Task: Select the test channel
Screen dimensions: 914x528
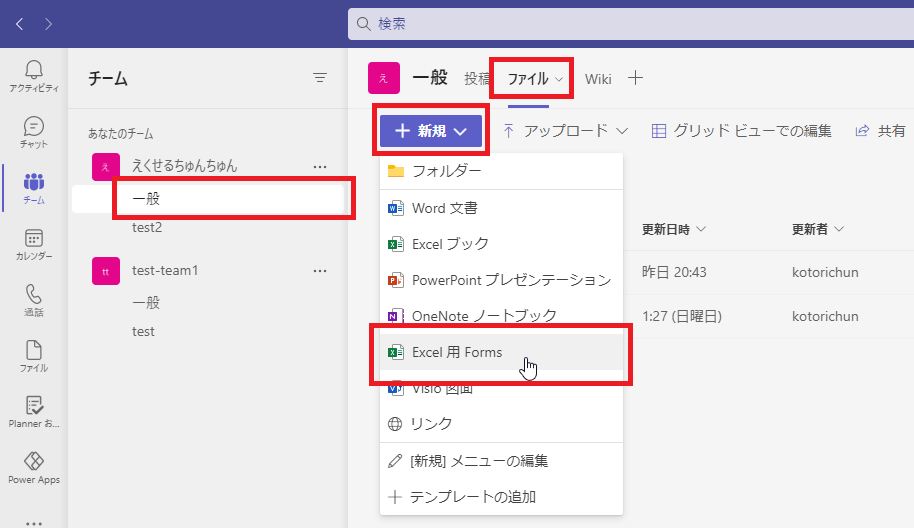Action: click(143, 332)
